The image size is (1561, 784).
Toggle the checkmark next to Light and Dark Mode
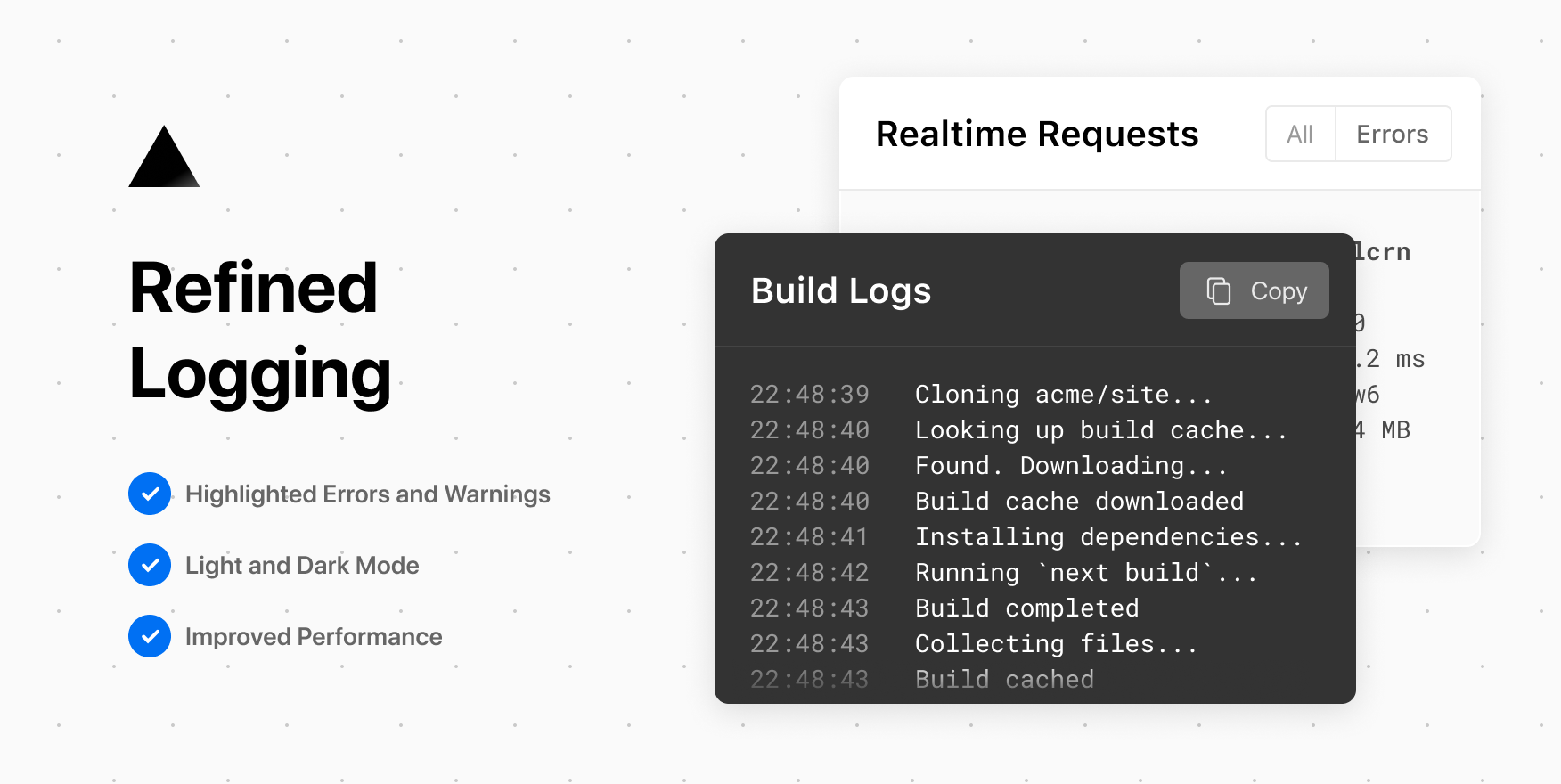(x=150, y=565)
